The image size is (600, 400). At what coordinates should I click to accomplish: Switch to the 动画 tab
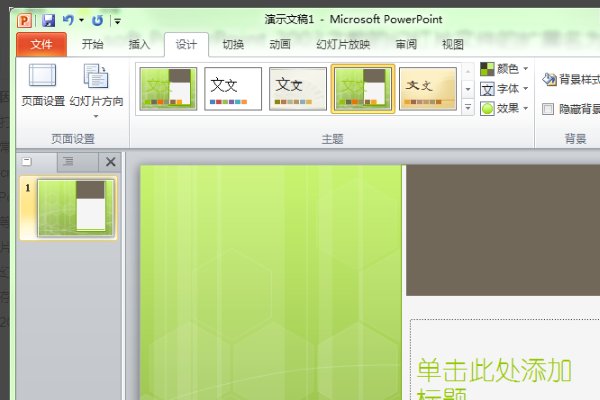[280, 44]
